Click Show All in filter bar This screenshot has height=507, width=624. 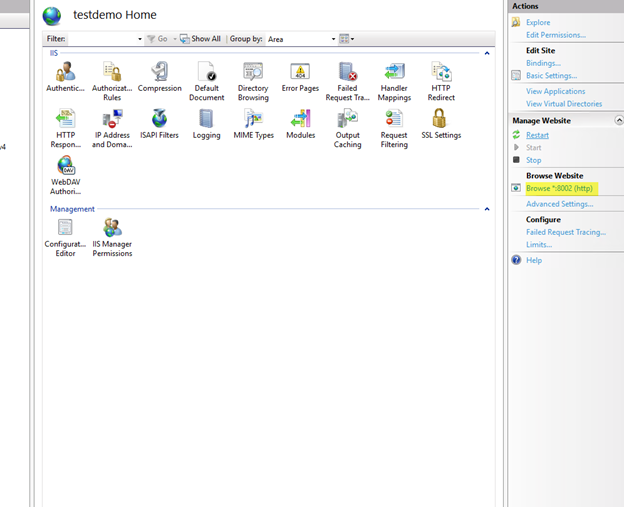tap(201, 39)
